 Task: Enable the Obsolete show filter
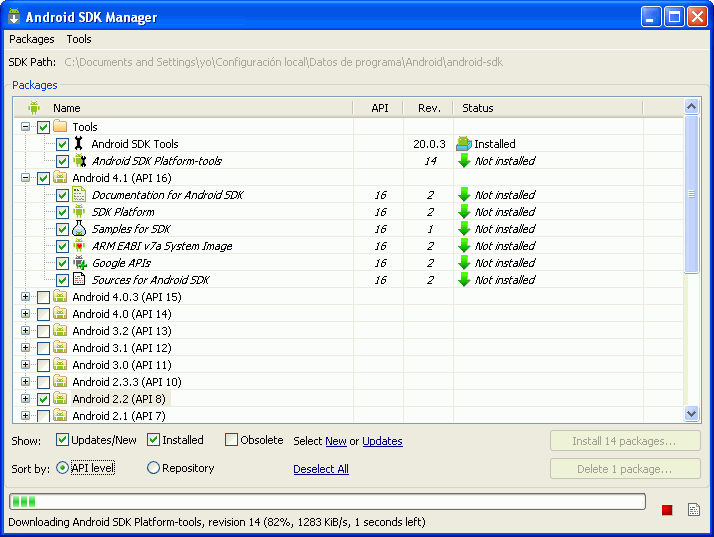[x=231, y=440]
